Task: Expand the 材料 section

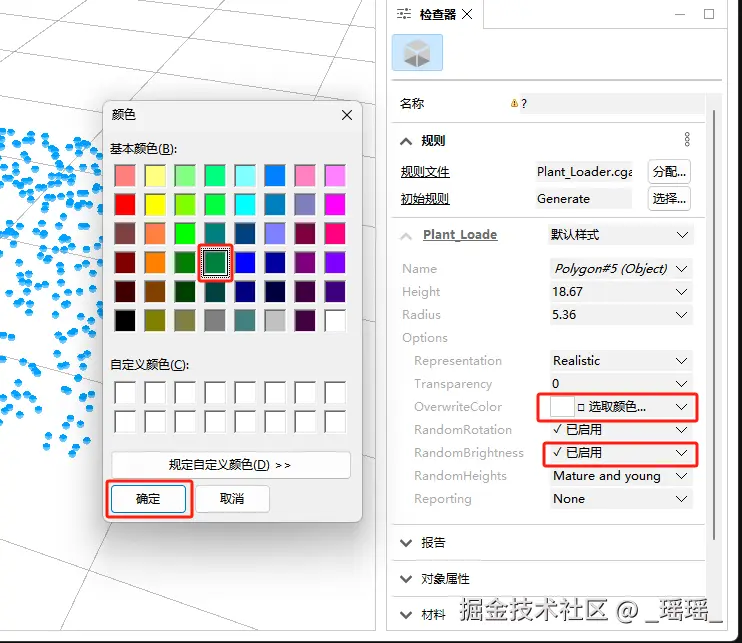Action: pos(406,615)
